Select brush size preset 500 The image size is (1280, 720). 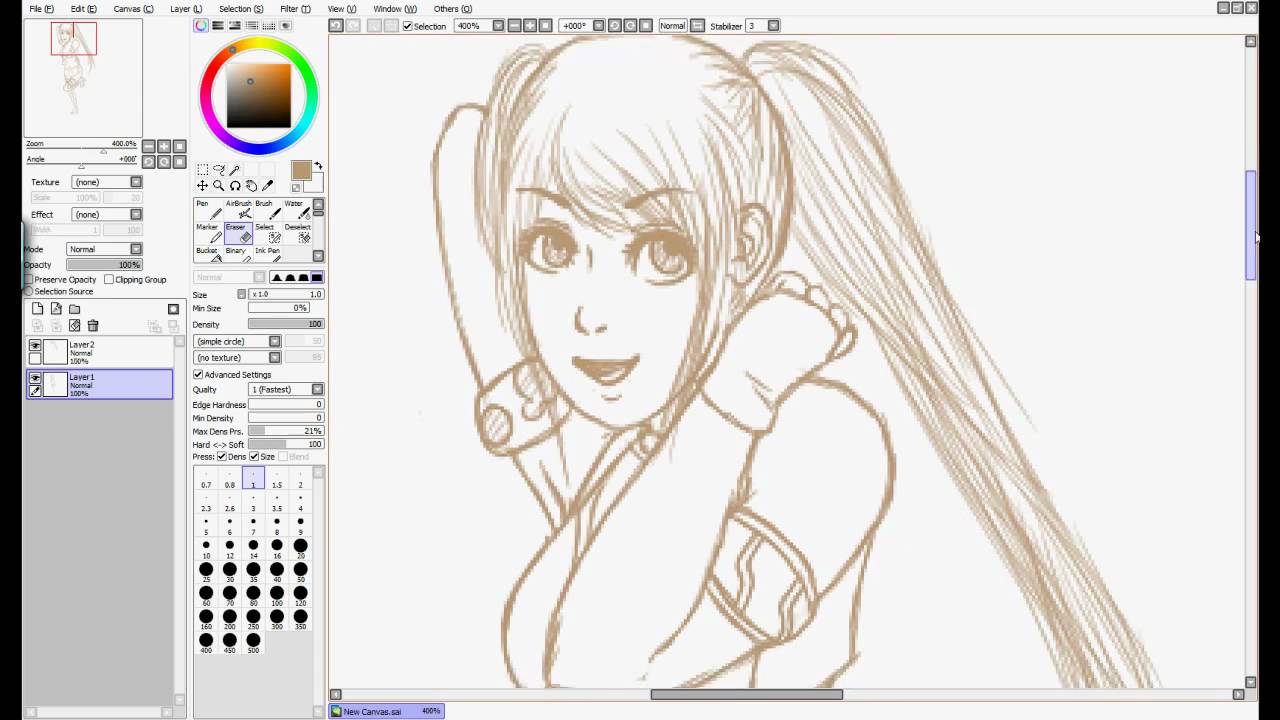coord(253,643)
